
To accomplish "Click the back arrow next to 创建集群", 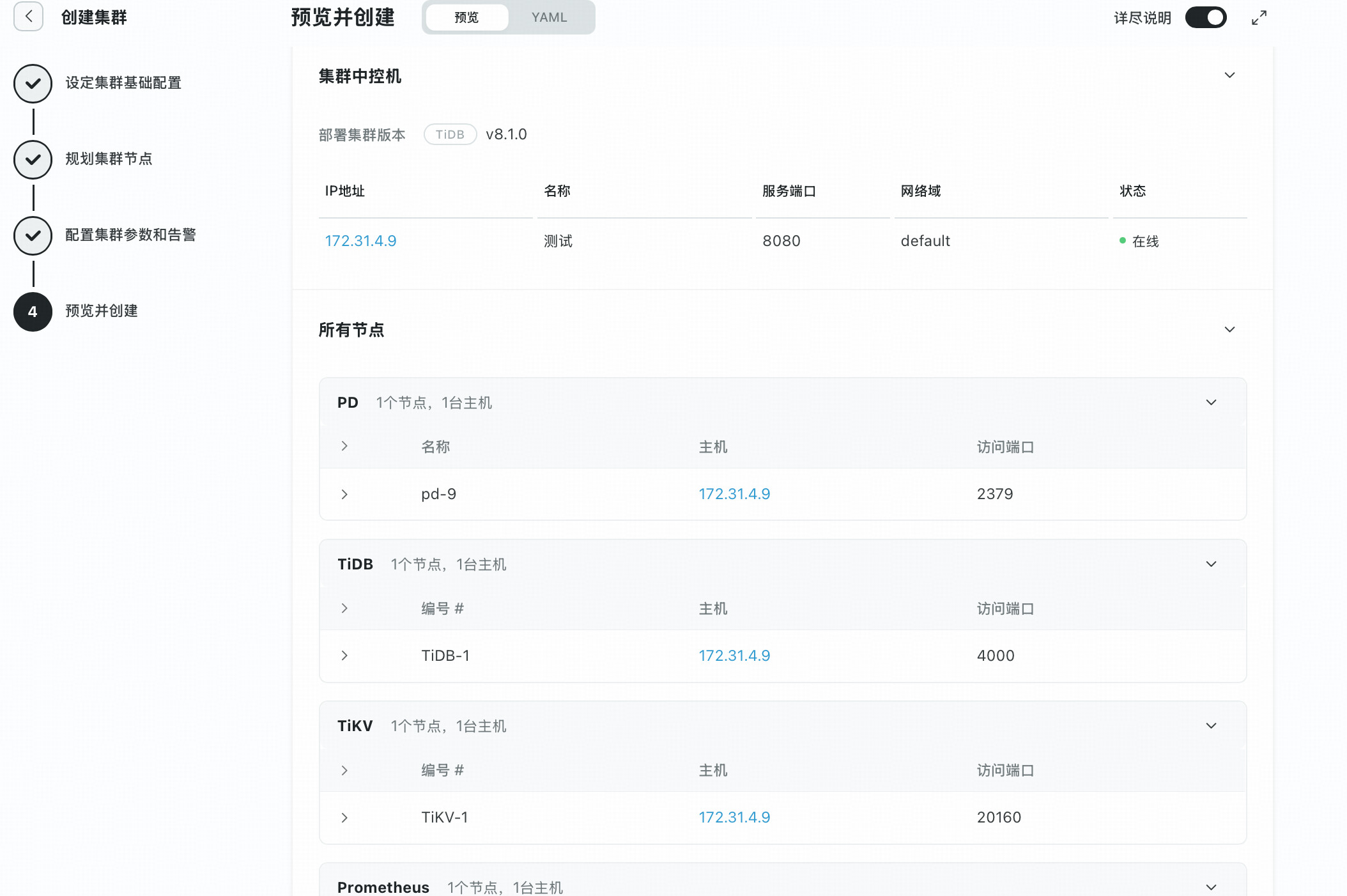I will 28,17.
